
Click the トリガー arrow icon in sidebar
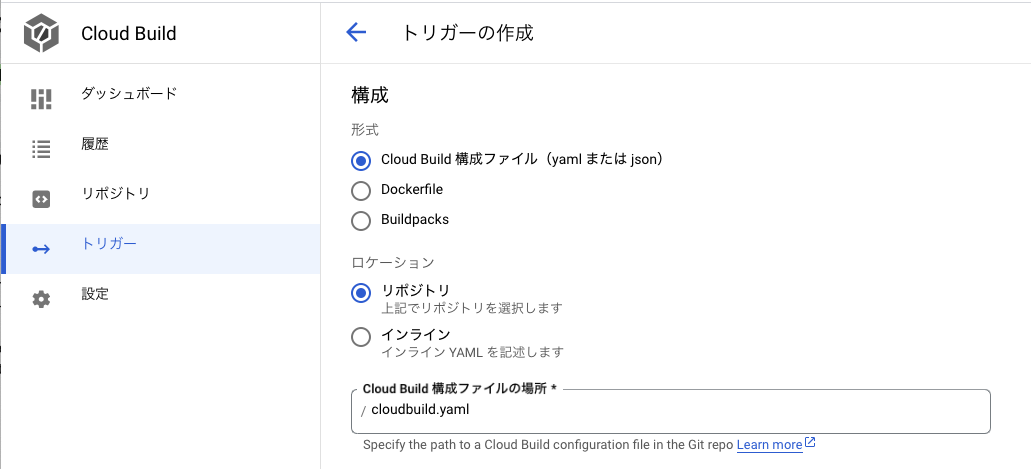[x=41, y=249]
